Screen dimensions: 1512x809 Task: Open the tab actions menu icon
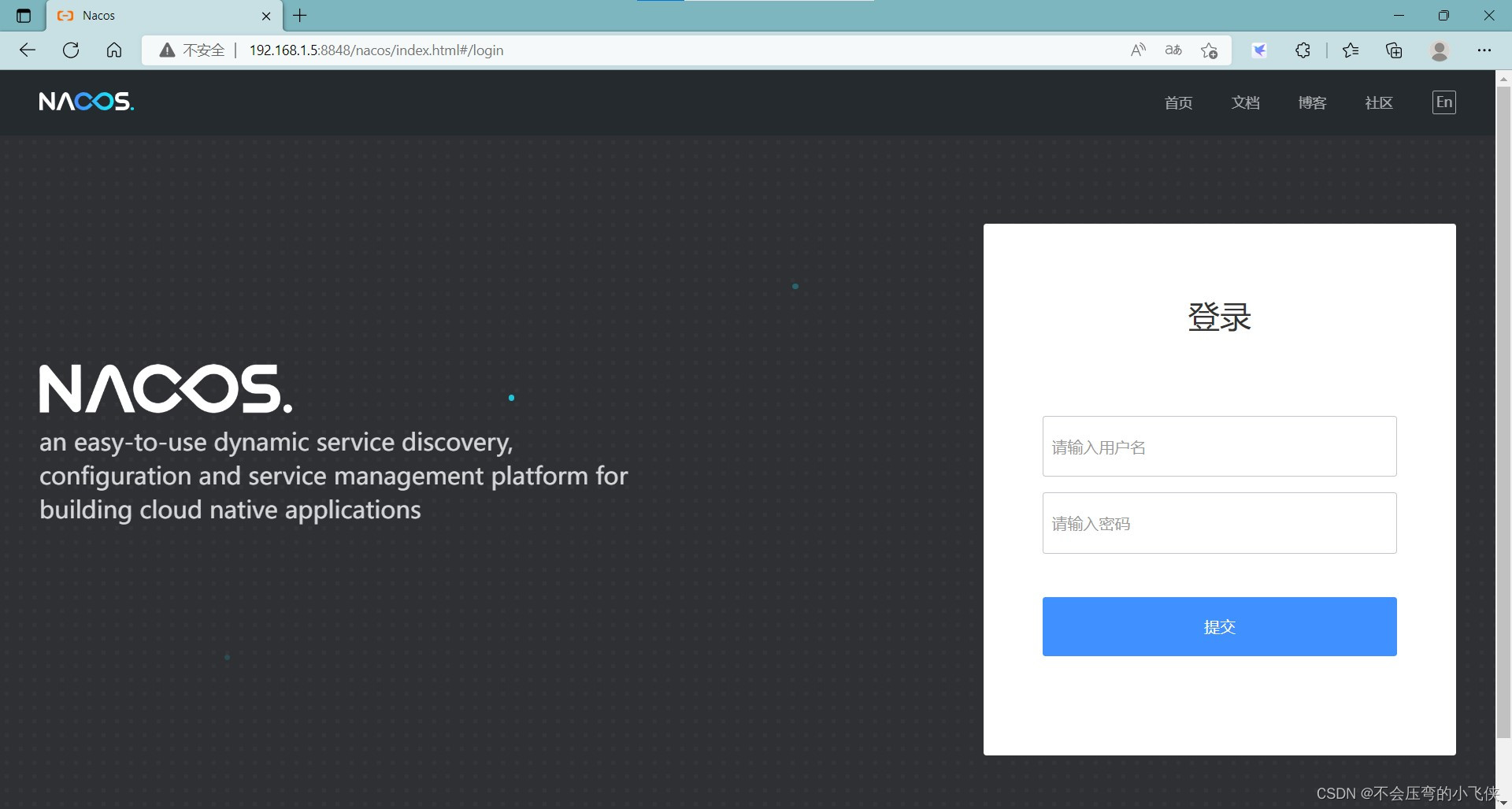pyautogui.click(x=24, y=16)
